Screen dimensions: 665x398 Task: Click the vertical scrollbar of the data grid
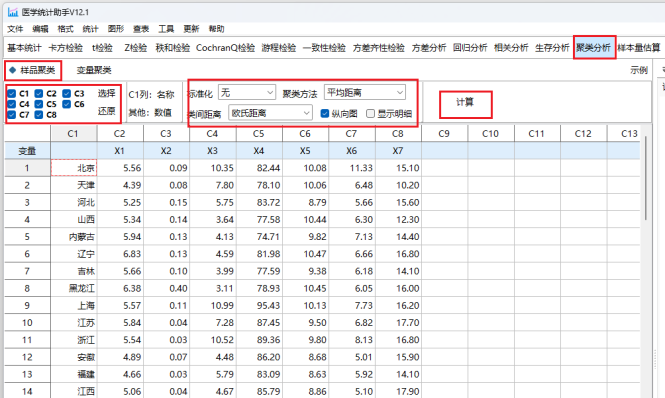(x=645, y=178)
